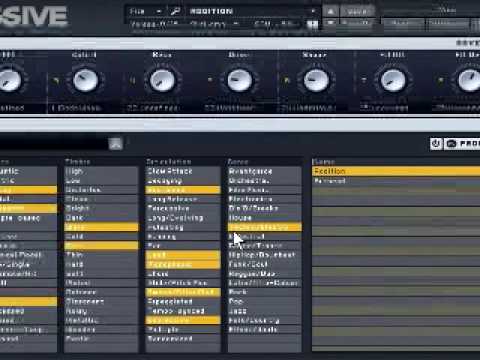Toggle the Low timbre attribute
The height and width of the screenshot is (360, 480).
coord(101,181)
